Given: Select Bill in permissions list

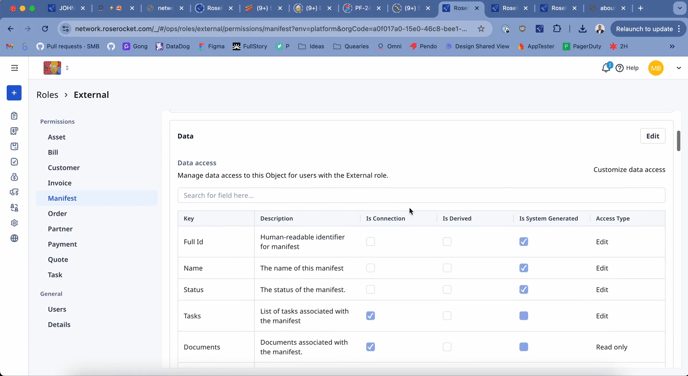Looking at the screenshot, I should point(53,153).
